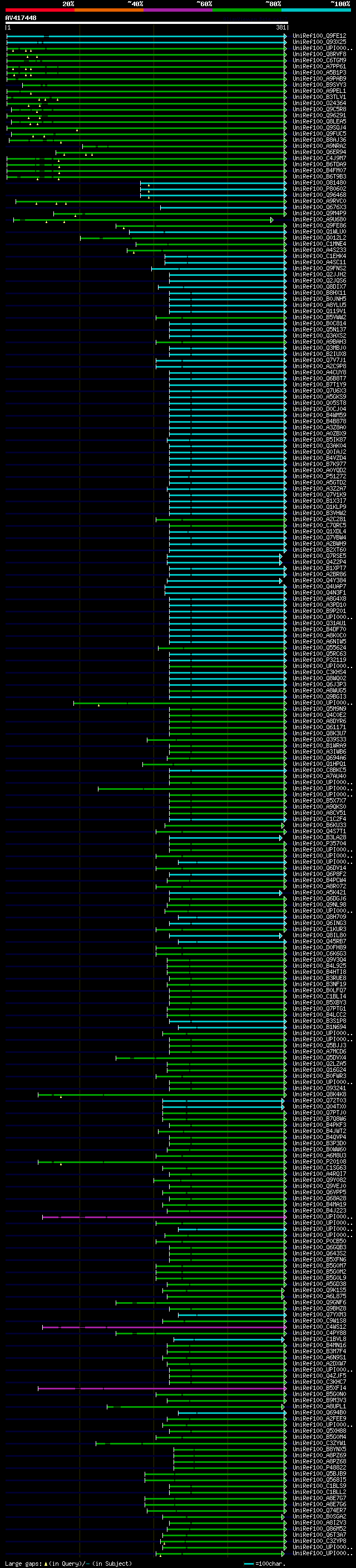Select the UniRef100_B6T9B3 entry

319,176
